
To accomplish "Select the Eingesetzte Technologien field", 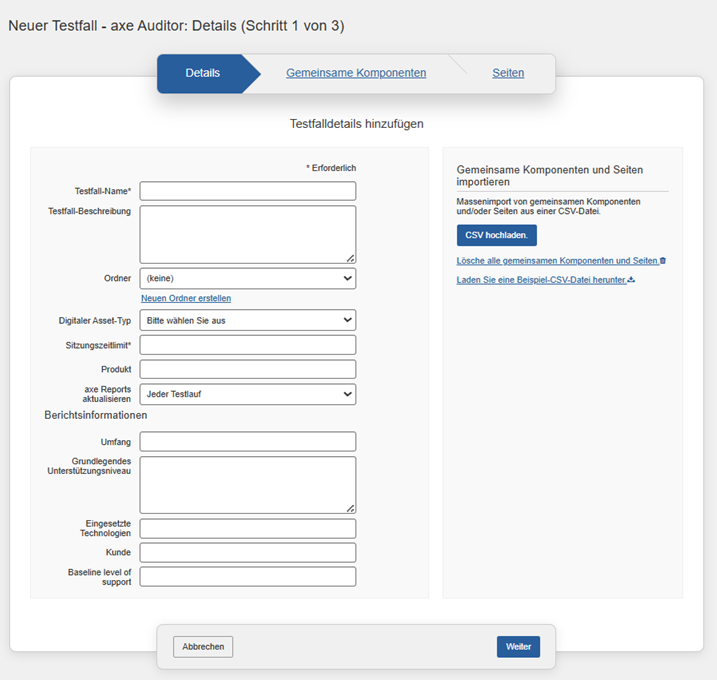I will 248,528.
